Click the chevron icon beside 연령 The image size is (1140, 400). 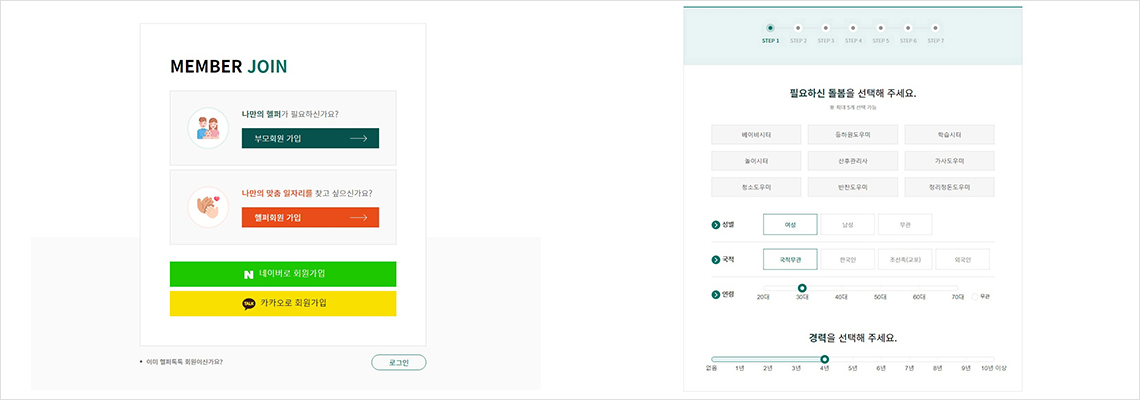[x=715, y=295]
